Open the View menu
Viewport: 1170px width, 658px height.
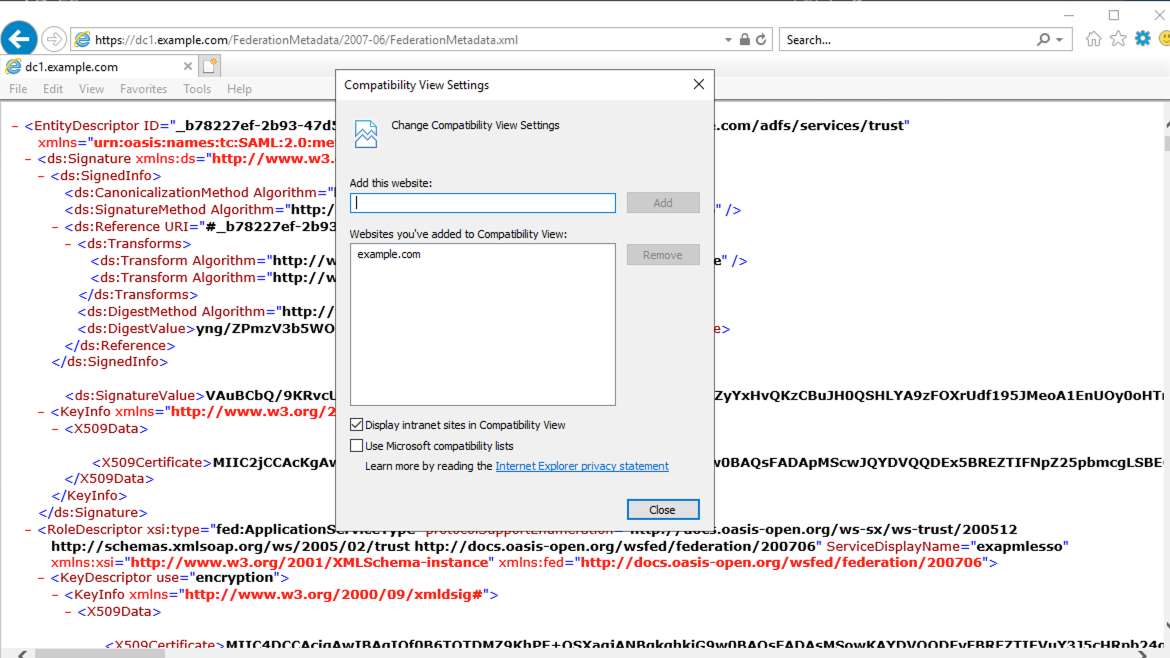[x=92, y=89]
